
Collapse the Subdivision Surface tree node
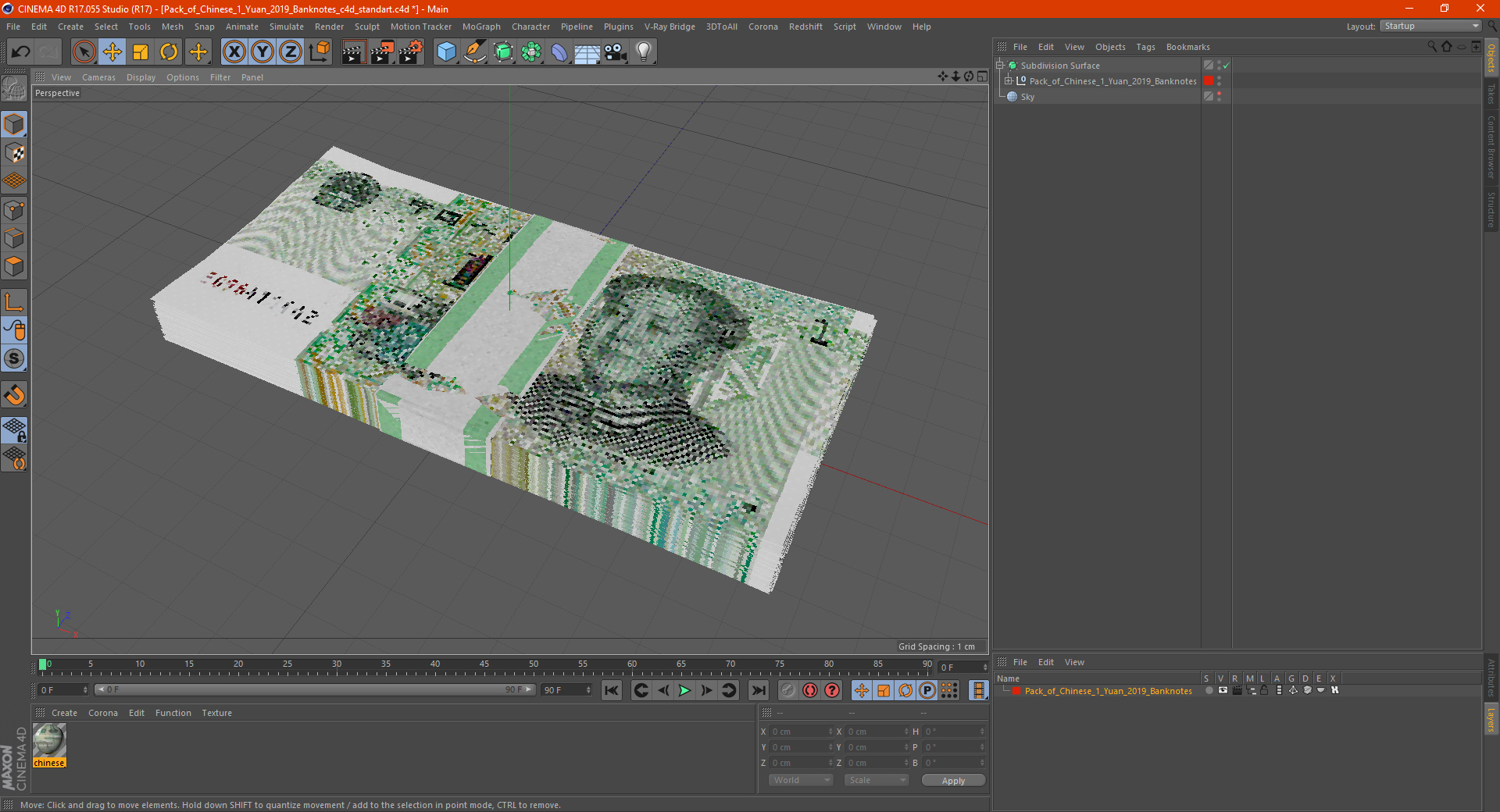[999, 66]
